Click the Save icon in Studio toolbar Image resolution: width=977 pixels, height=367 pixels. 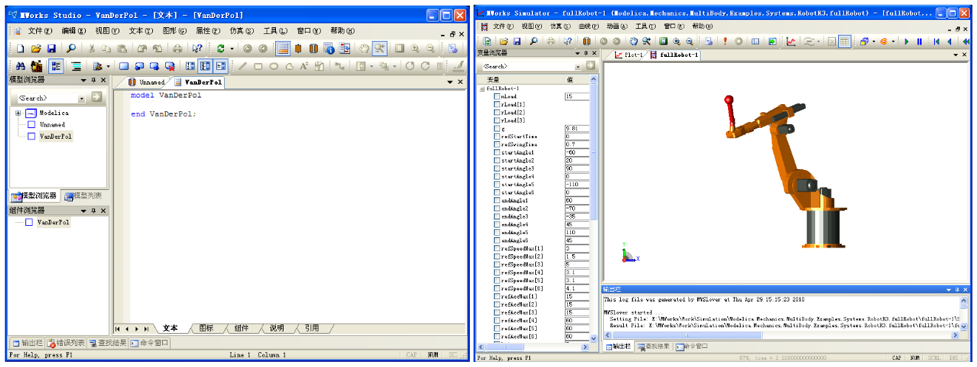click(x=51, y=48)
